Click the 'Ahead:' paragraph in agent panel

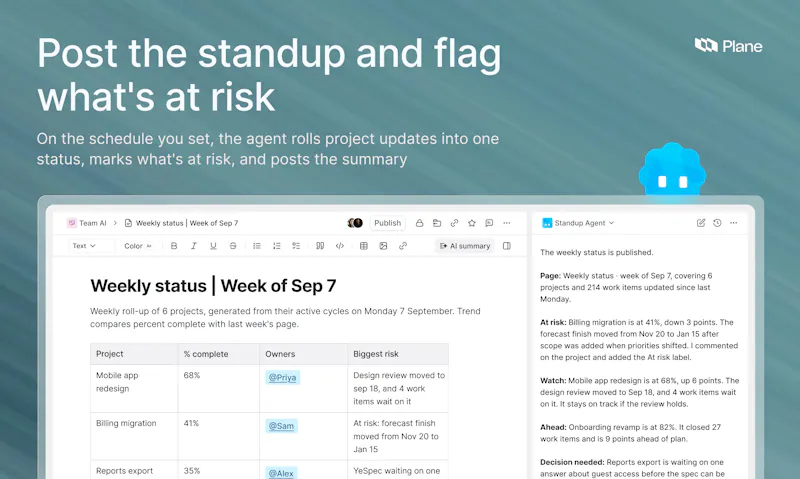click(631, 433)
